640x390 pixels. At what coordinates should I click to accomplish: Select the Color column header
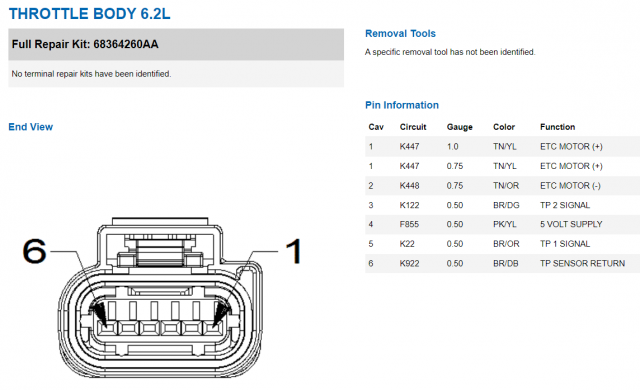point(504,127)
